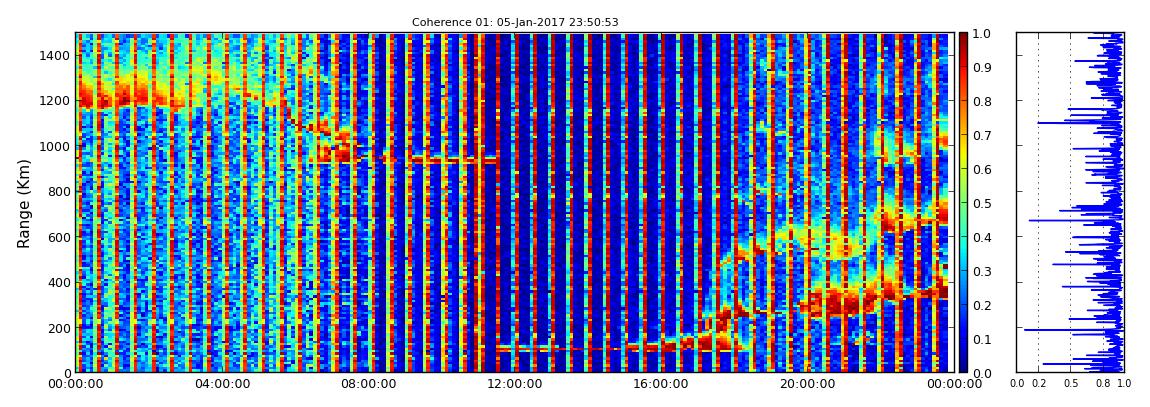Click the 1200 range tick label
1150x407 pixels.
pos(55,100)
